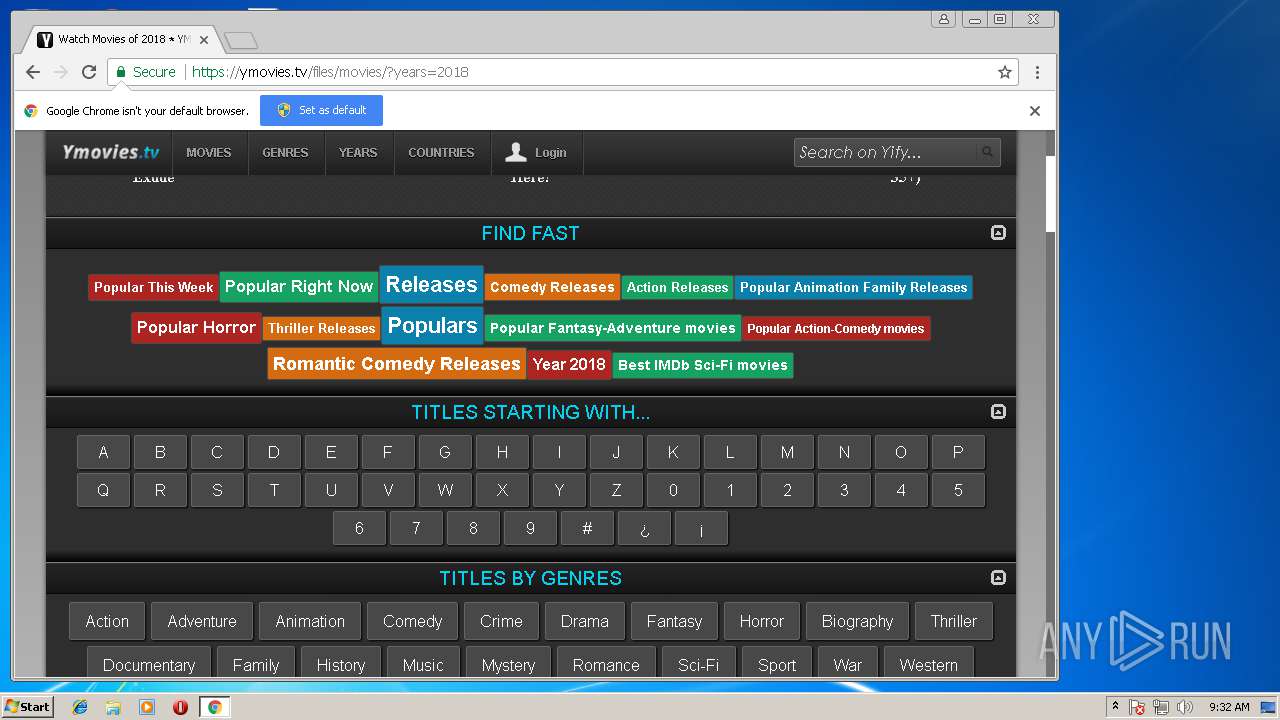Screen dimensions: 1280x720
Task: Open the Windows Start menu
Action: tap(28, 707)
